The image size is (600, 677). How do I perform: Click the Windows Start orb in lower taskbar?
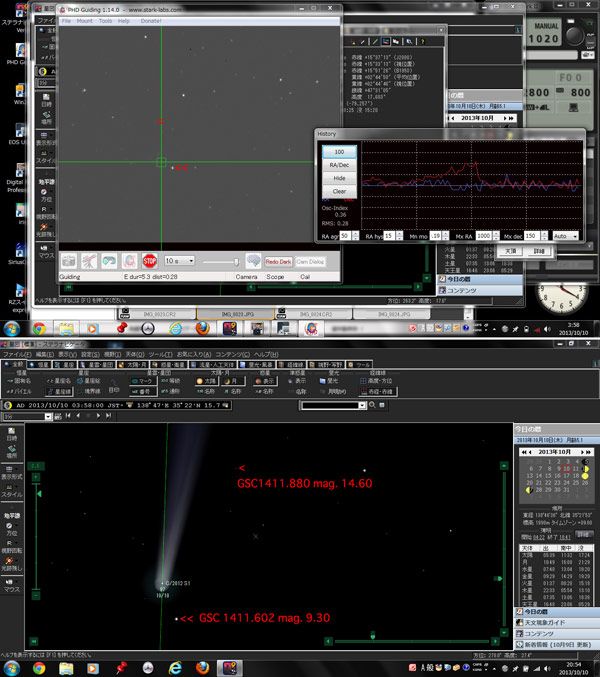(12, 668)
